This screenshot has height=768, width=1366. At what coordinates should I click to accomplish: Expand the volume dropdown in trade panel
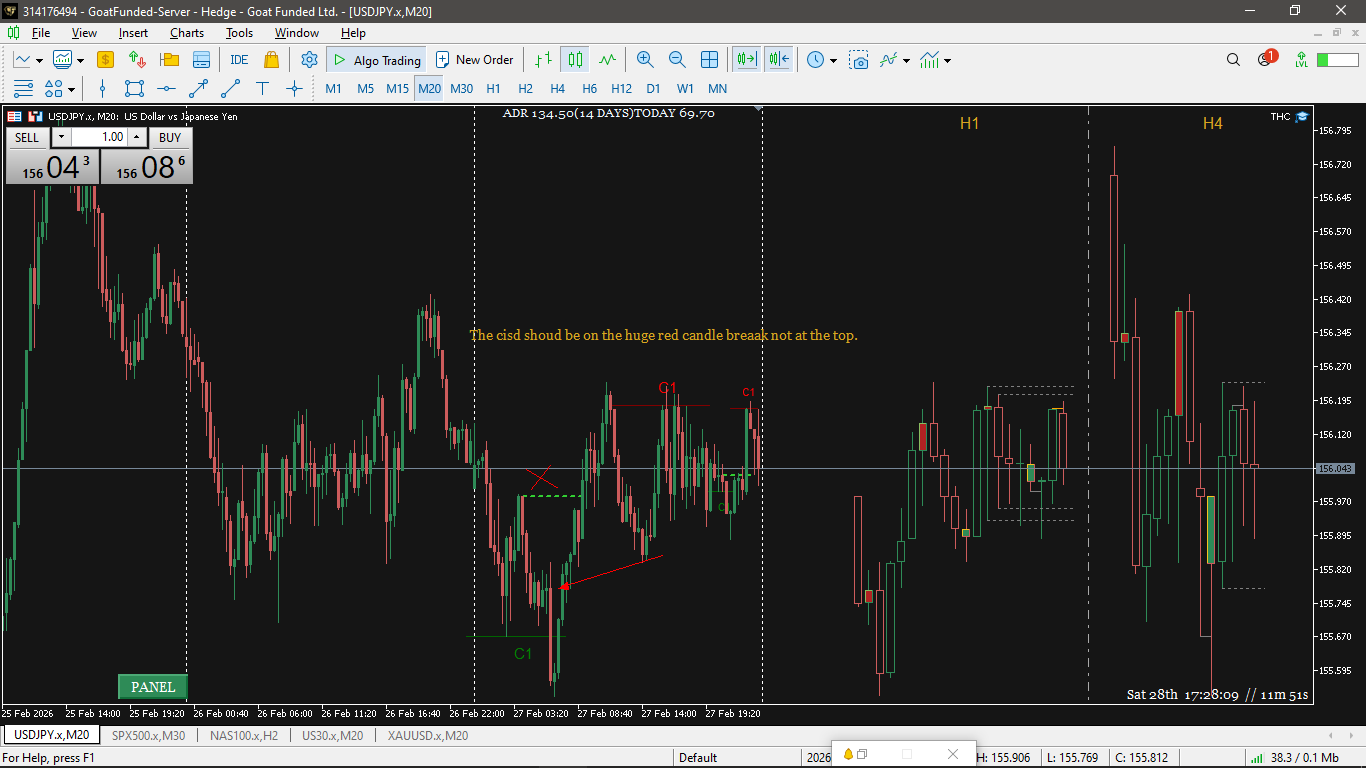(61, 137)
